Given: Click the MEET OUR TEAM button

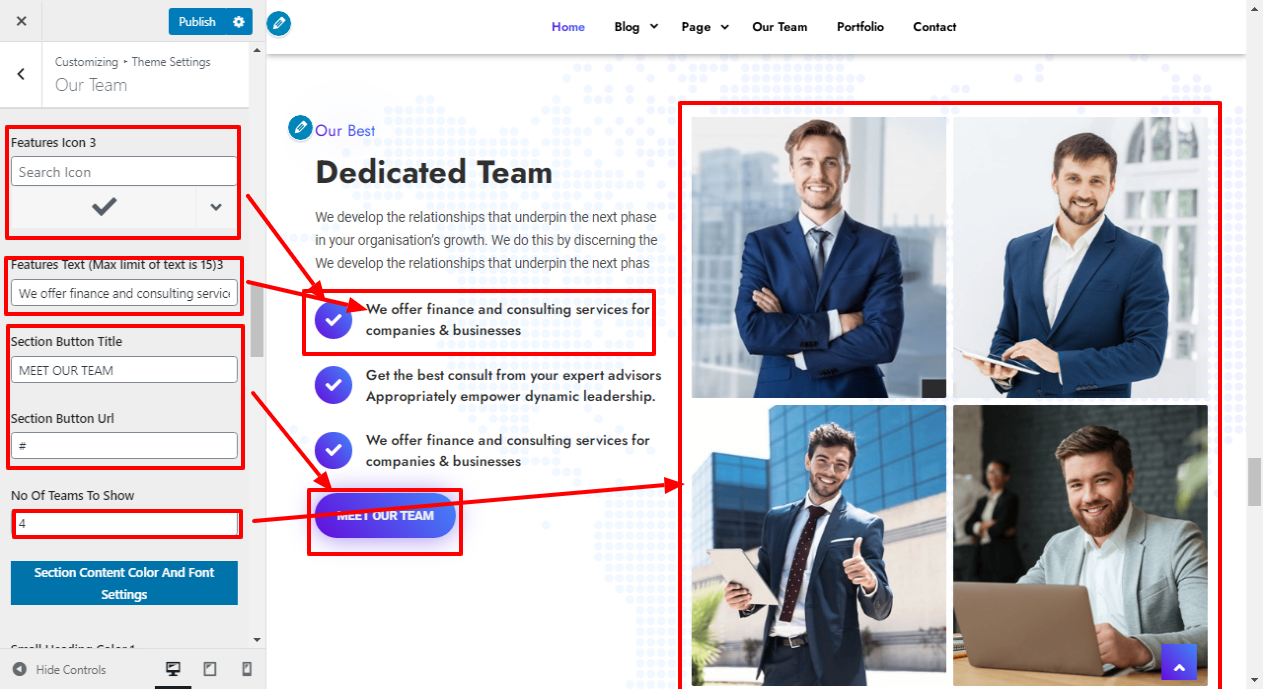Looking at the screenshot, I should point(385,516).
